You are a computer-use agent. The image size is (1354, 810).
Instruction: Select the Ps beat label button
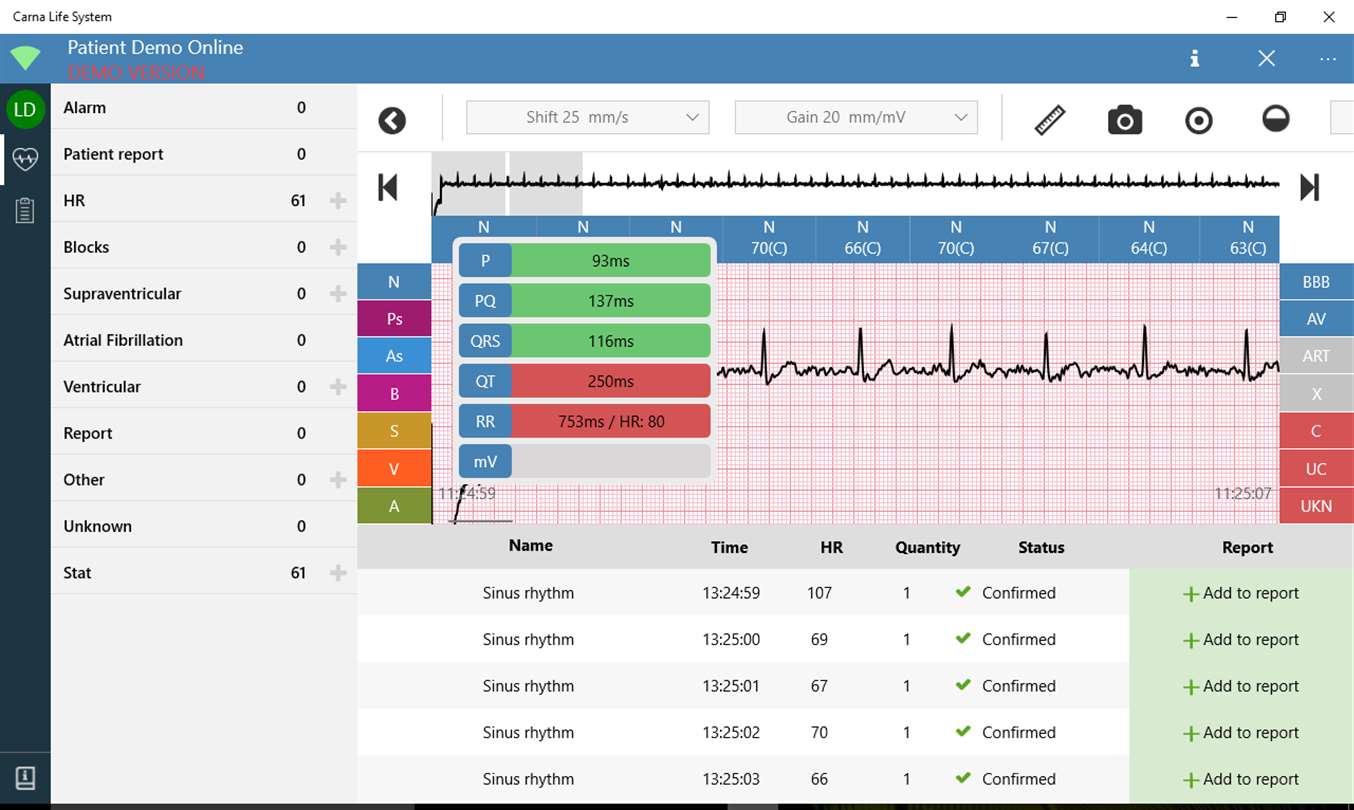pyautogui.click(x=394, y=319)
